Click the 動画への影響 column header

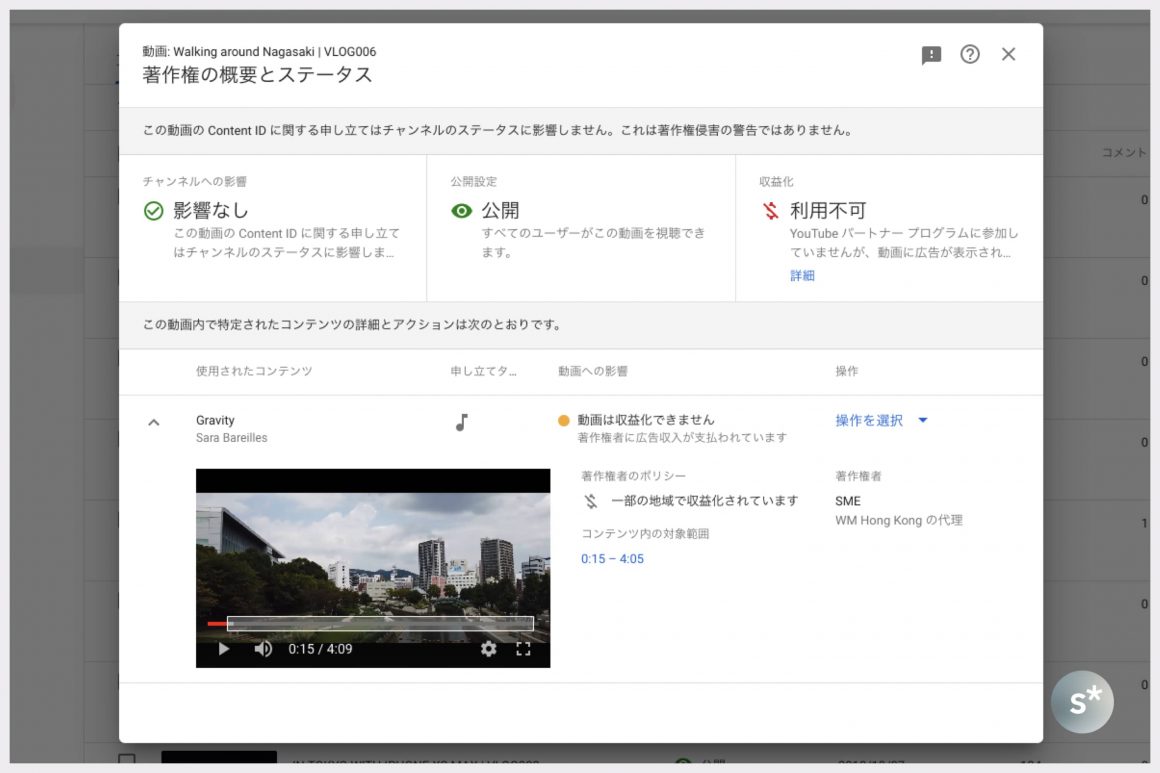[x=593, y=371]
